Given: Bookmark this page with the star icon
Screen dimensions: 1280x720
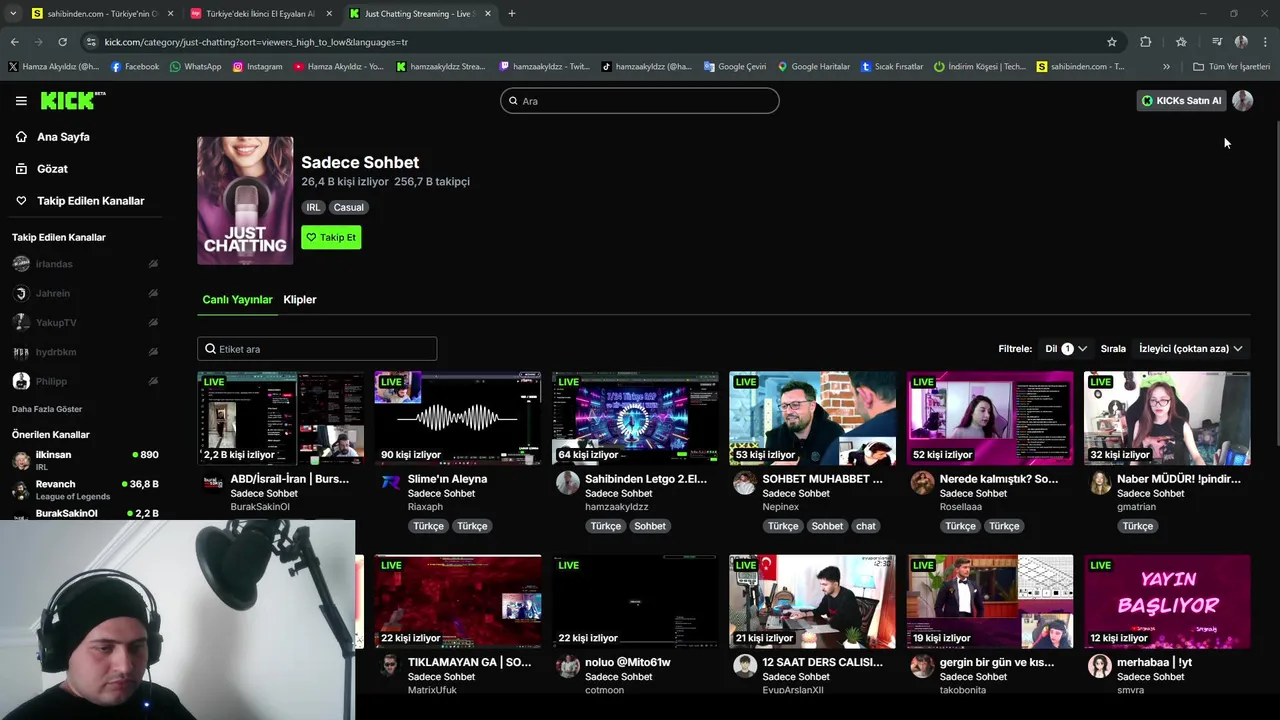Looking at the screenshot, I should click(x=1111, y=42).
